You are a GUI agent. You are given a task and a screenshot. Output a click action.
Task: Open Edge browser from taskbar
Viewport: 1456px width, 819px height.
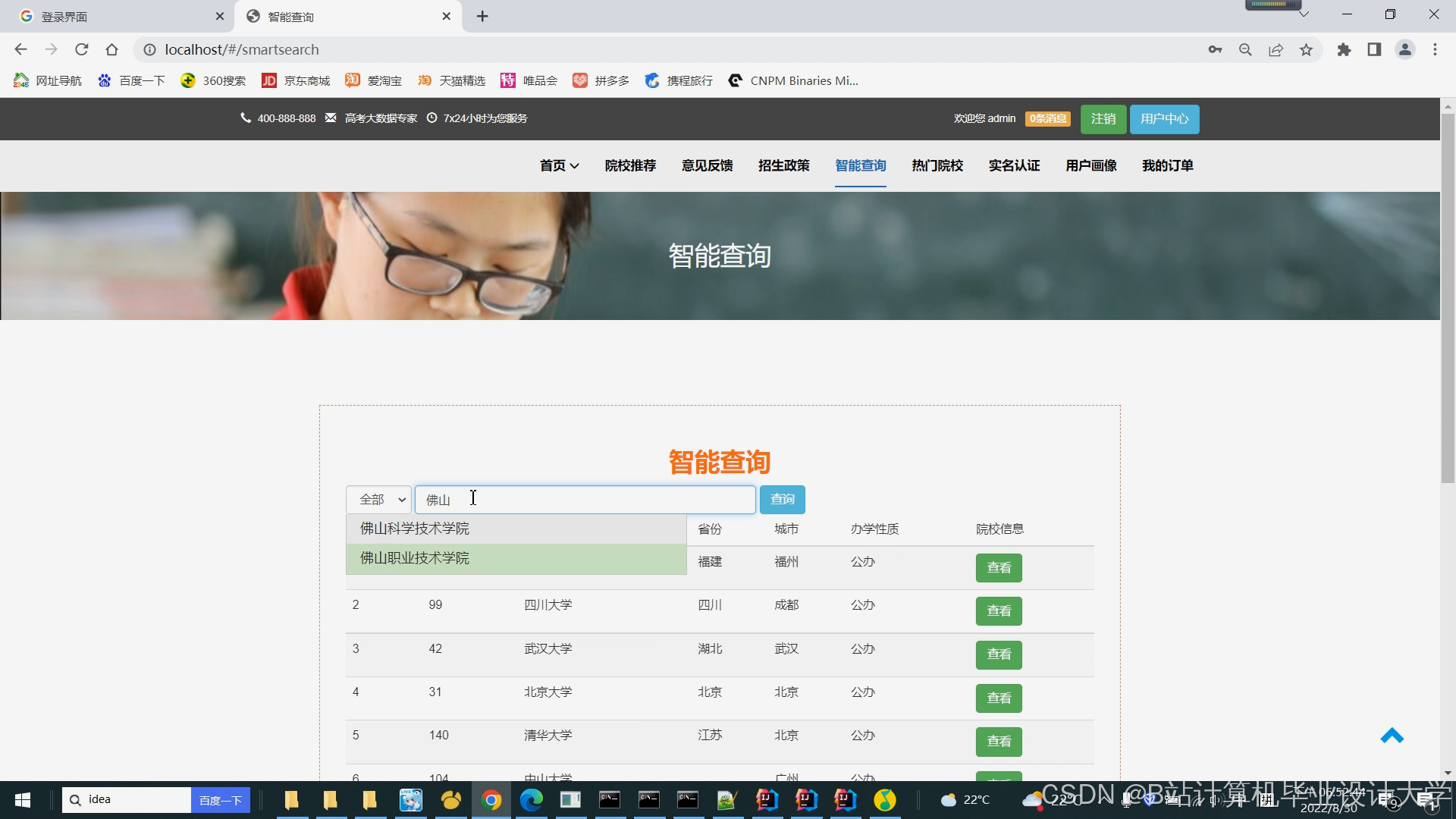531,799
